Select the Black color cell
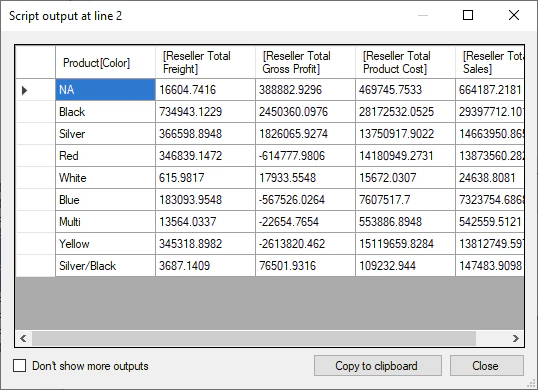 (x=105, y=112)
